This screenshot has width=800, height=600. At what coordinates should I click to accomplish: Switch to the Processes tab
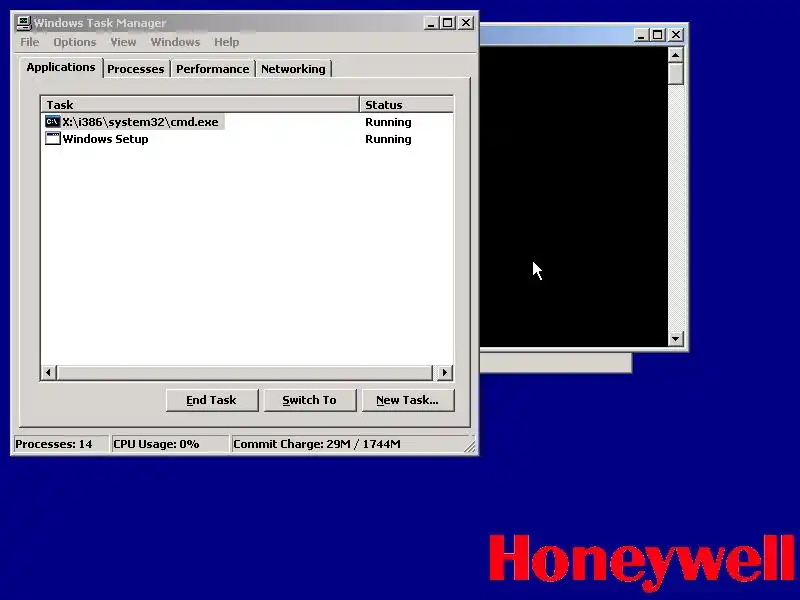pyautogui.click(x=136, y=69)
